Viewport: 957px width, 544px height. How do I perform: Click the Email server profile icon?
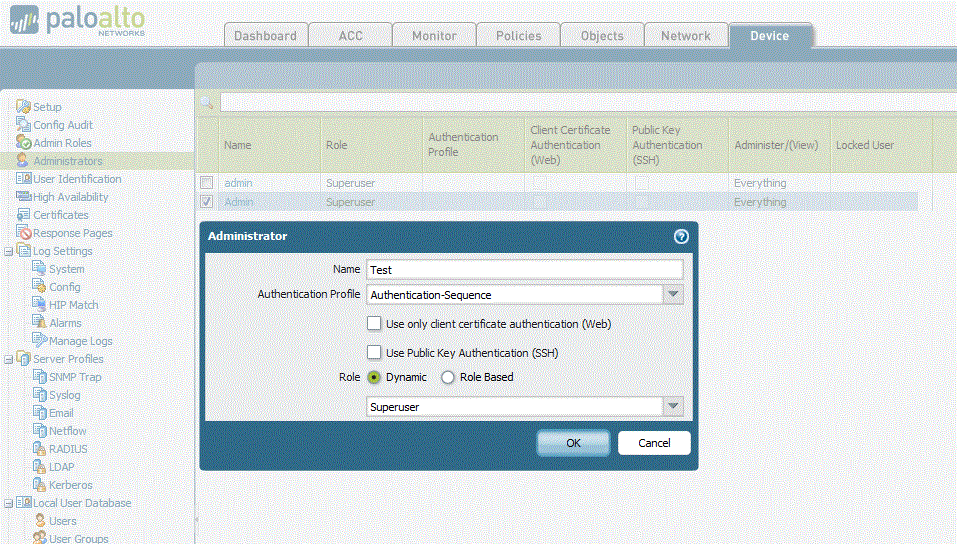[x=39, y=412]
